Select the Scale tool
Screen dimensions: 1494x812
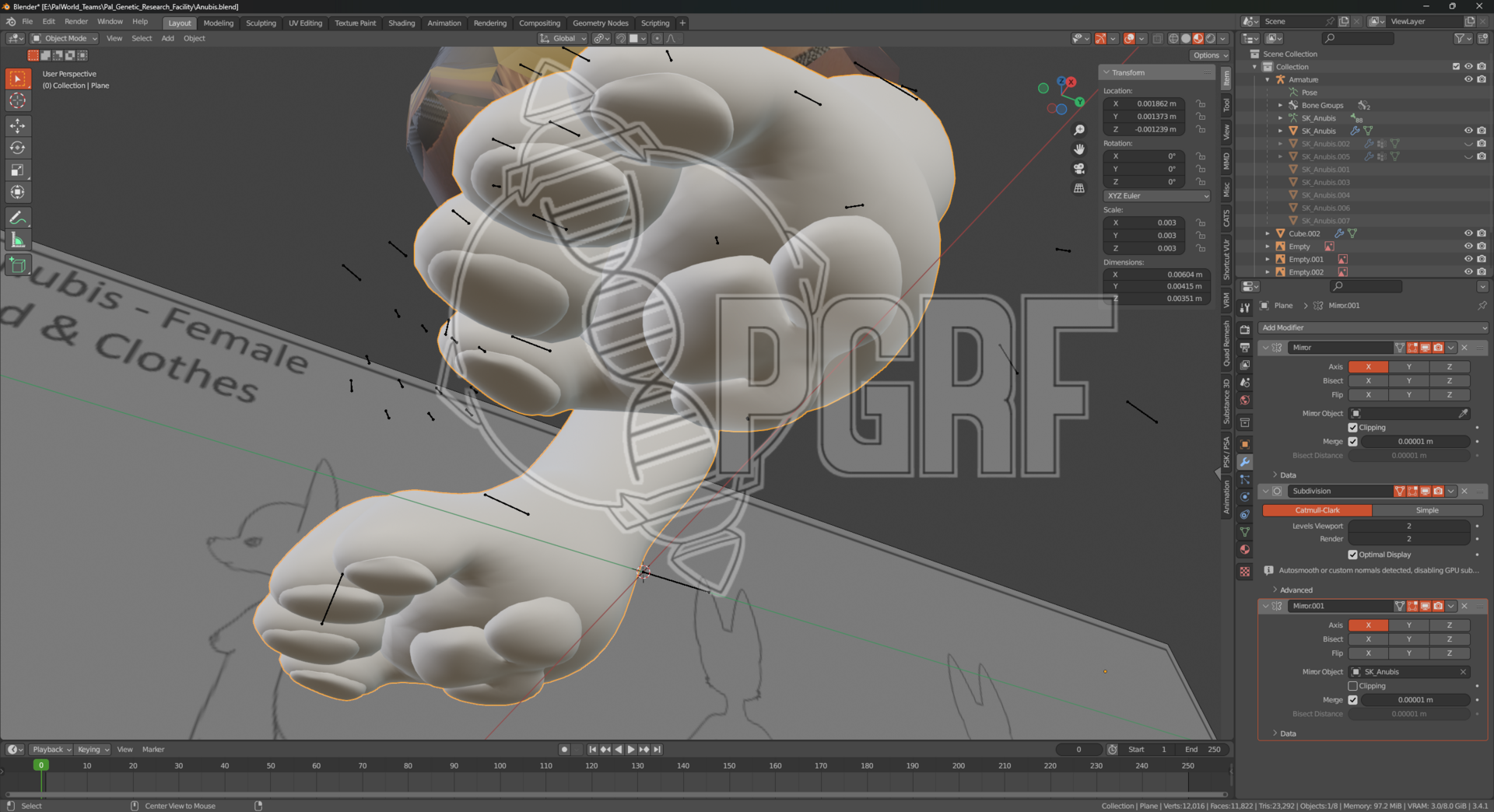click(17, 170)
